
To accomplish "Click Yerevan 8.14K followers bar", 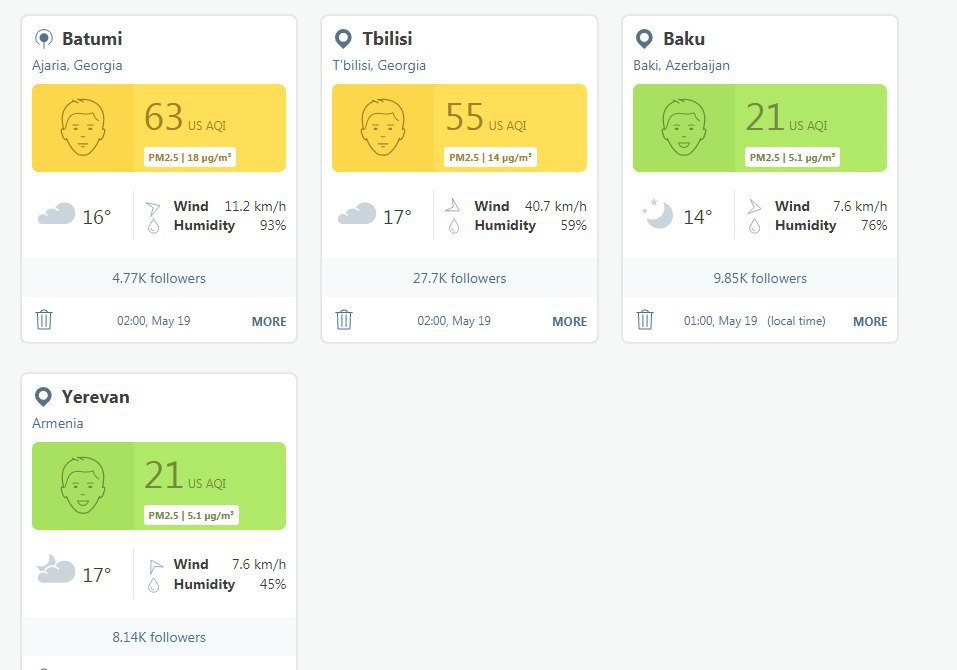I will [159, 637].
